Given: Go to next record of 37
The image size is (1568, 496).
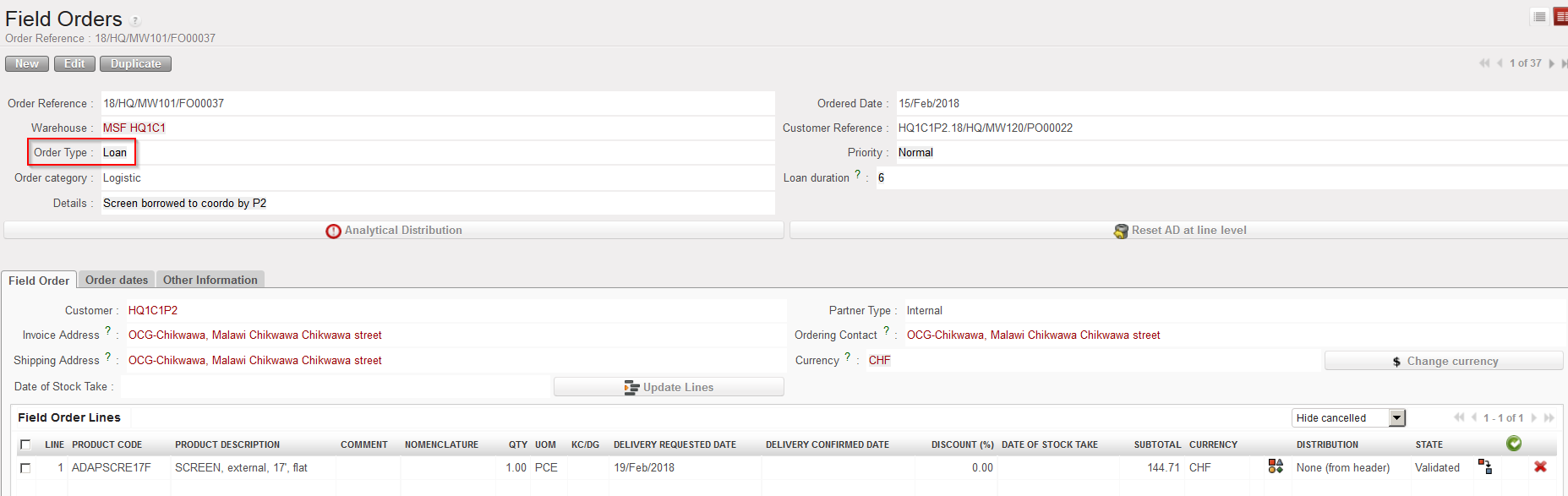Looking at the screenshot, I should (x=1551, y=63).
